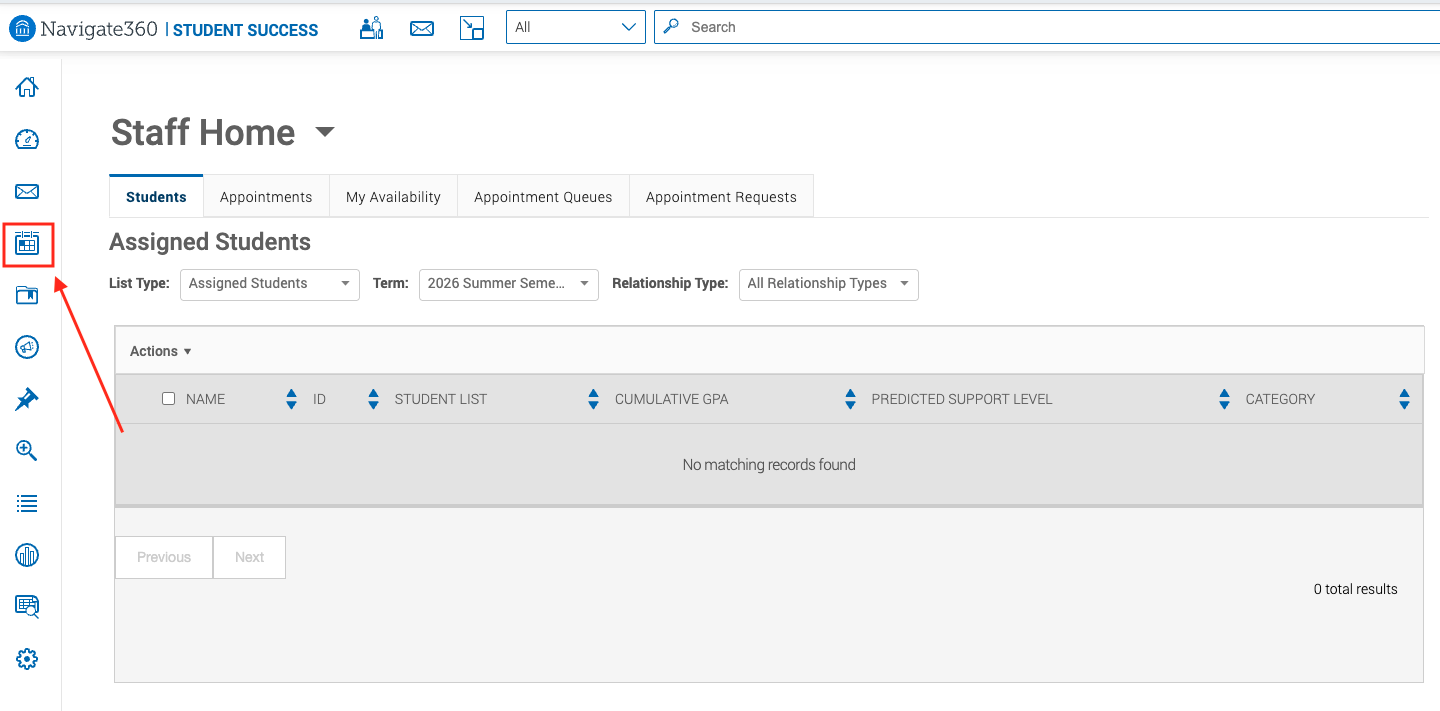The height and width of the screenshot is (711, 1440).
Task: Click the Assigned Students heading
Action: tap(210, 242)
